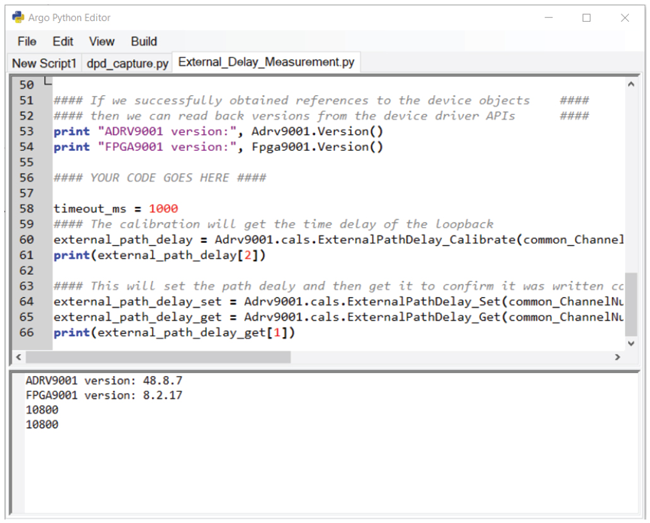Viewport: 650px width, 523px height.
Task: Click the vertical scrollbar thumb in code editor
Action: click(630, 304)
